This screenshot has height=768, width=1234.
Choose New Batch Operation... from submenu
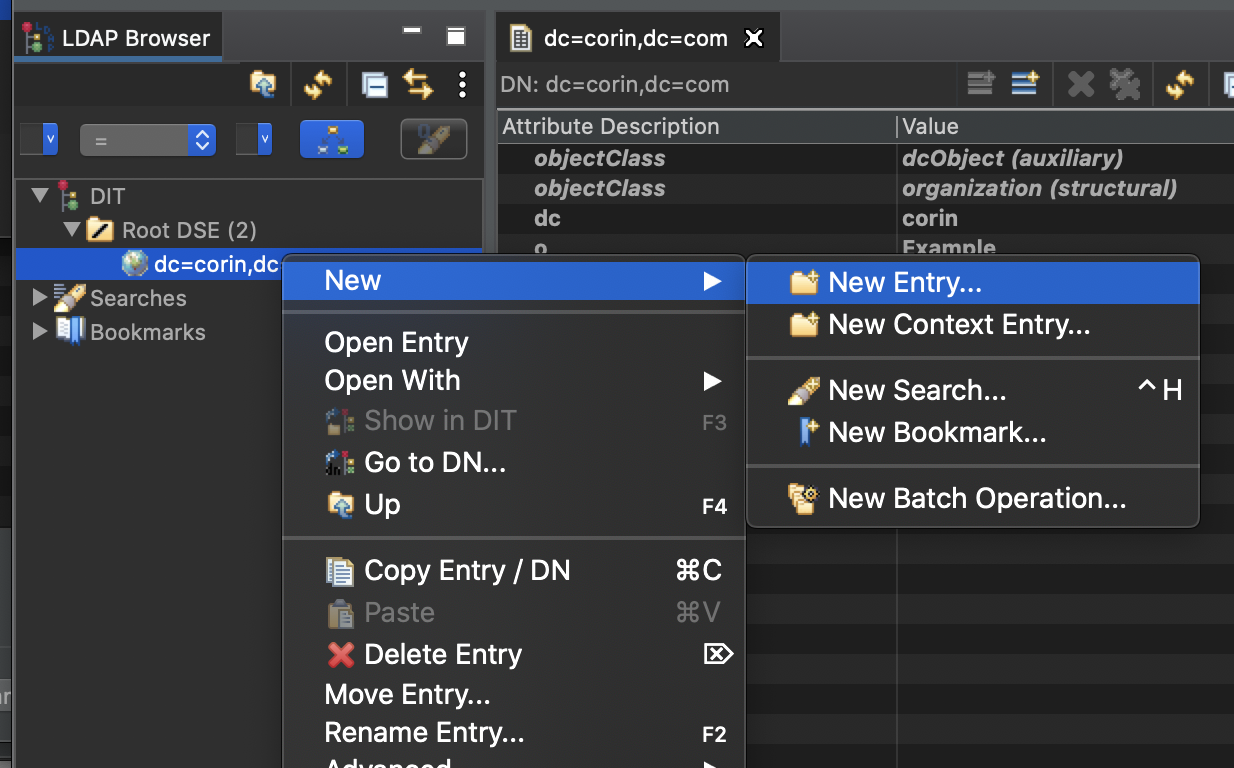click(x=973, y=498)
